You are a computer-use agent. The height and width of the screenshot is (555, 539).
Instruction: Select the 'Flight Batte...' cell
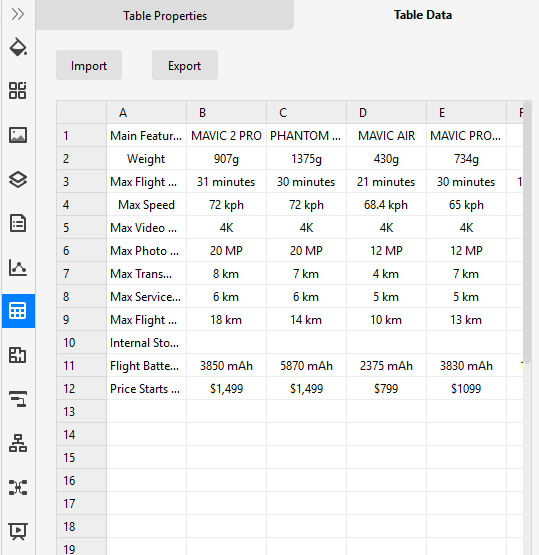click(147, 366)
